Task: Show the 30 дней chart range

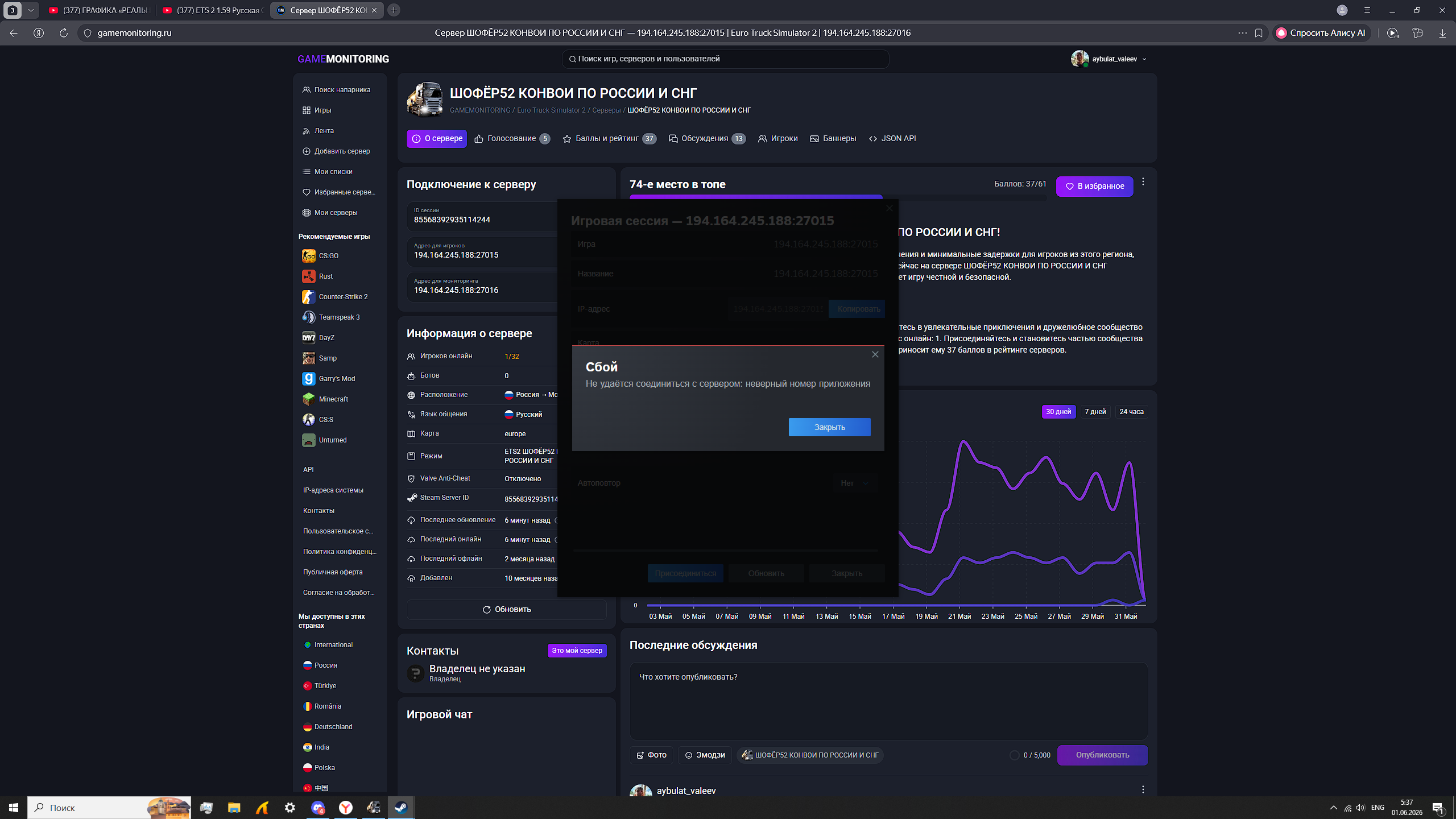Action: (1058, 412)
